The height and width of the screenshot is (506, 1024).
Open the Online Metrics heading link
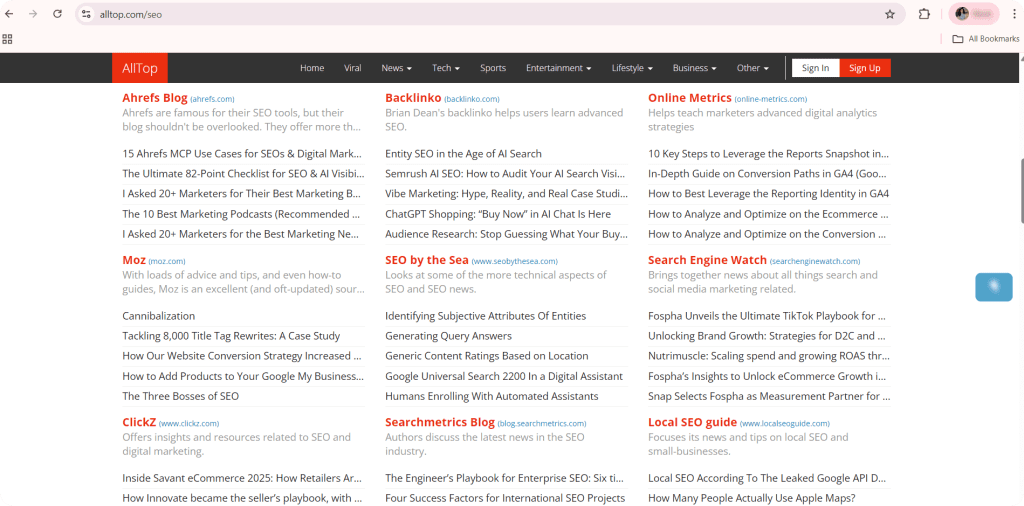pos(690,98)
